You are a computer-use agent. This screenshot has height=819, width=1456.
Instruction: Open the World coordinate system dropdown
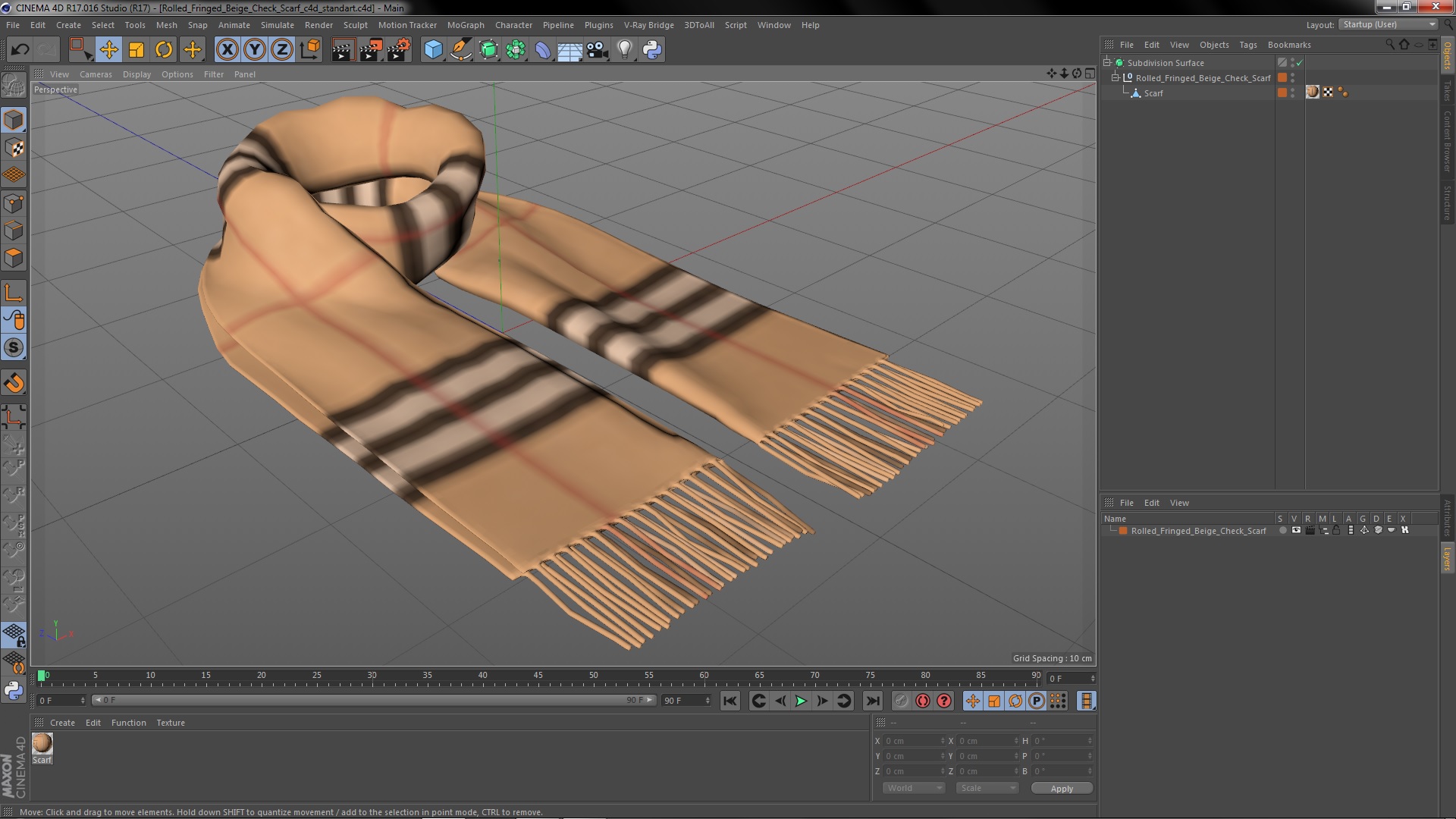(914, 788)
